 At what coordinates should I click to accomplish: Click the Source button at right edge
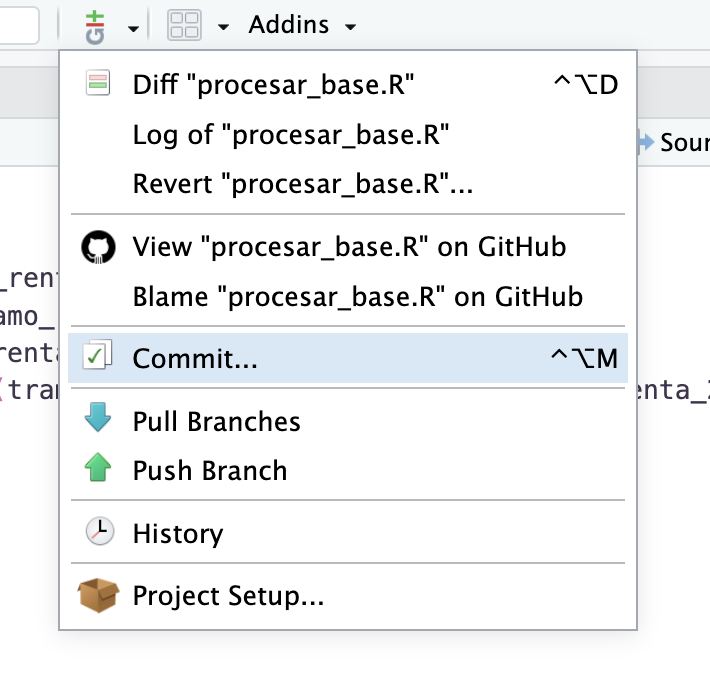pyautogui.click(x=676, y=143)
